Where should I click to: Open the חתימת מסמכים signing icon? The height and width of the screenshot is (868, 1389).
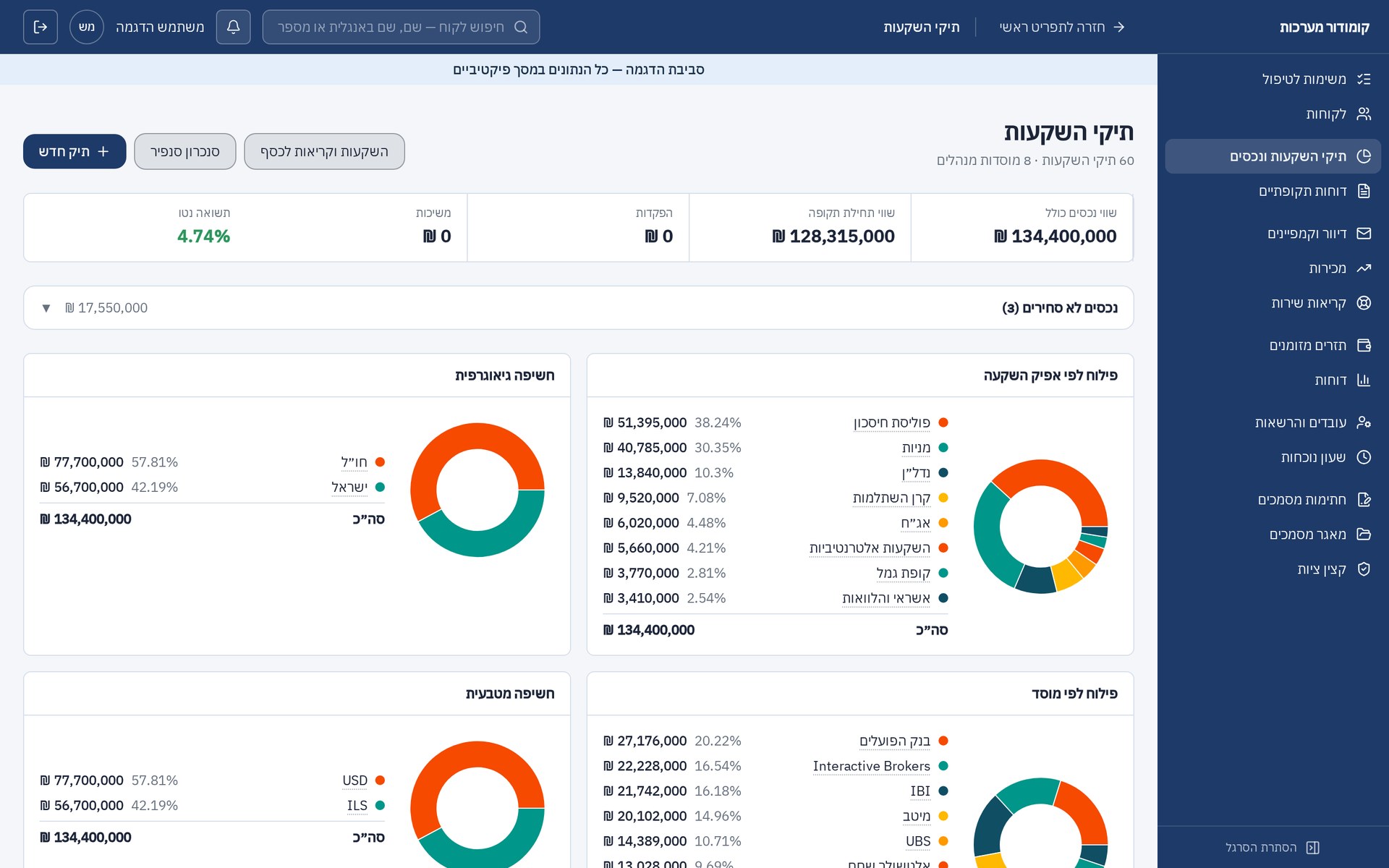pos(1364,499)
